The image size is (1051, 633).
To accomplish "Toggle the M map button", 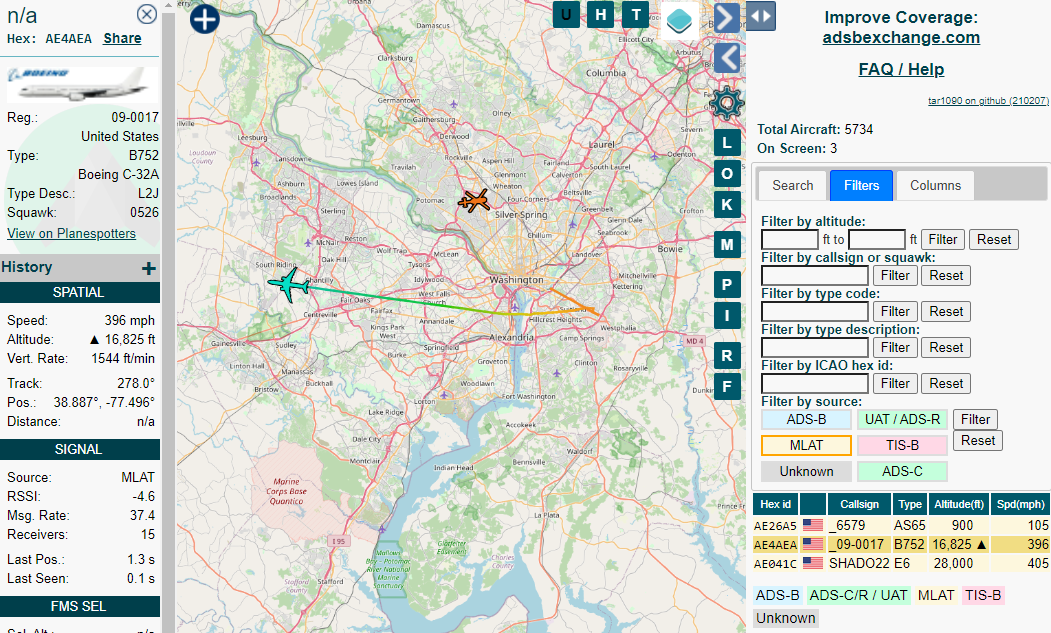I will pyautogui.click(x=727, y=245).
